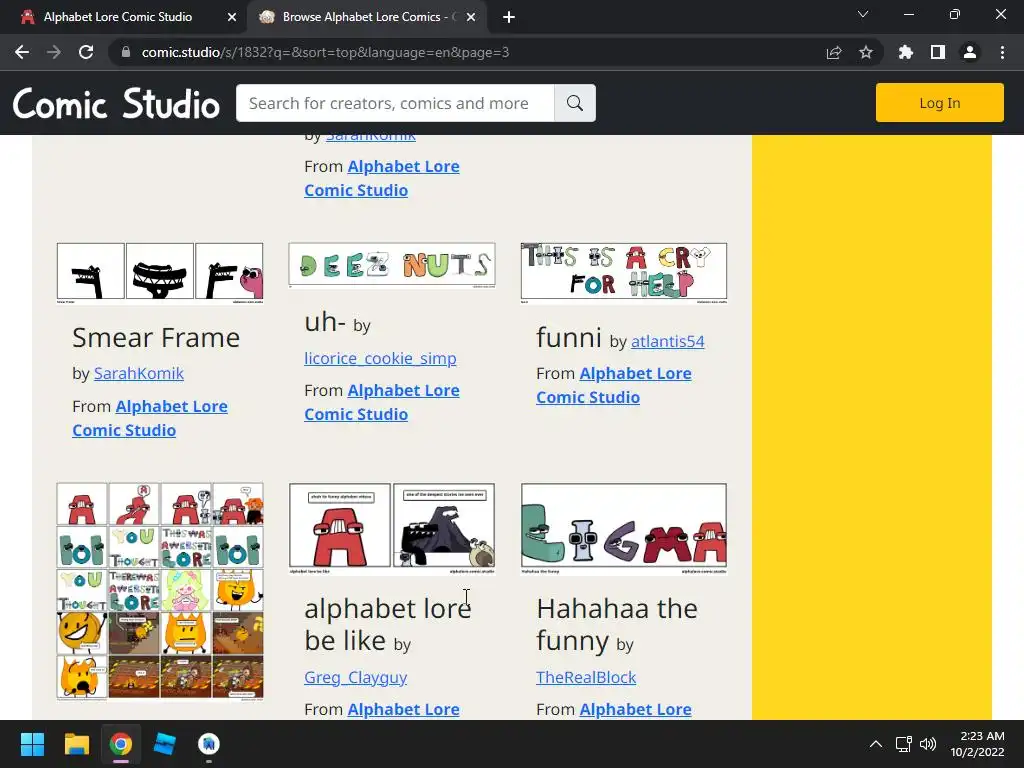The height and width of the screenshot is (768, 1024).
Task: Click the Chrome taskbar icon
Action: [x=120, y=744]
